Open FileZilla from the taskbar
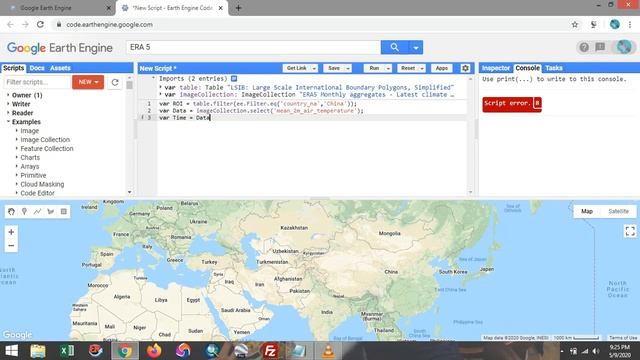 (x=270, y=351)
